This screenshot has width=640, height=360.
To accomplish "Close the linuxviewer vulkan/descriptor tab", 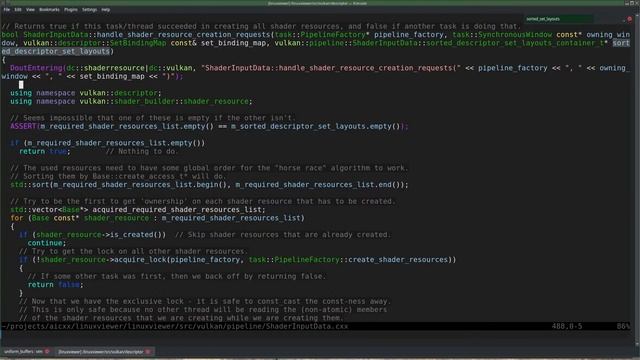I will point(148,351).
